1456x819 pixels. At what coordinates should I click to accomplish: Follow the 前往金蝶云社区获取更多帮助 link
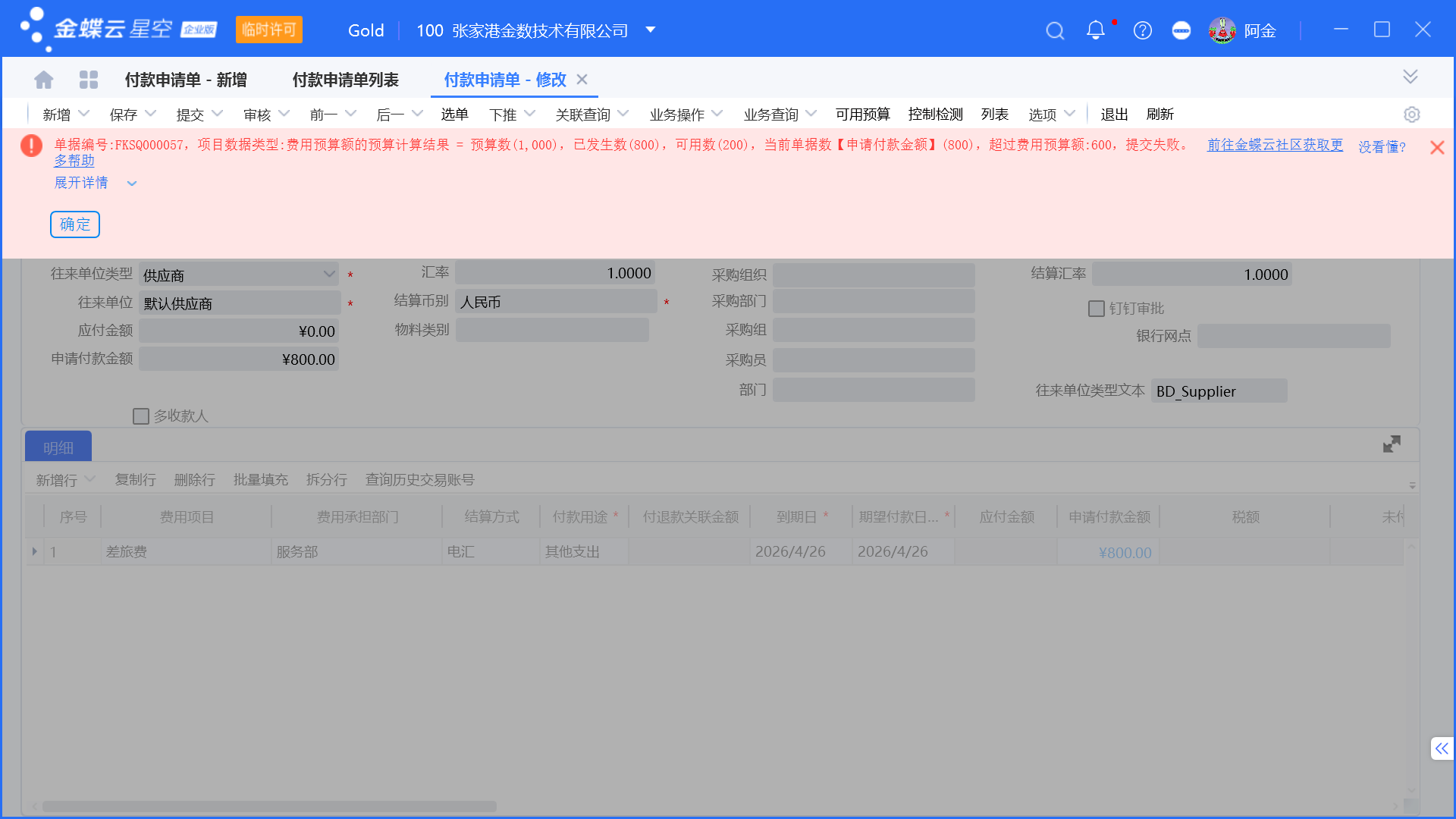[1275, 144]
